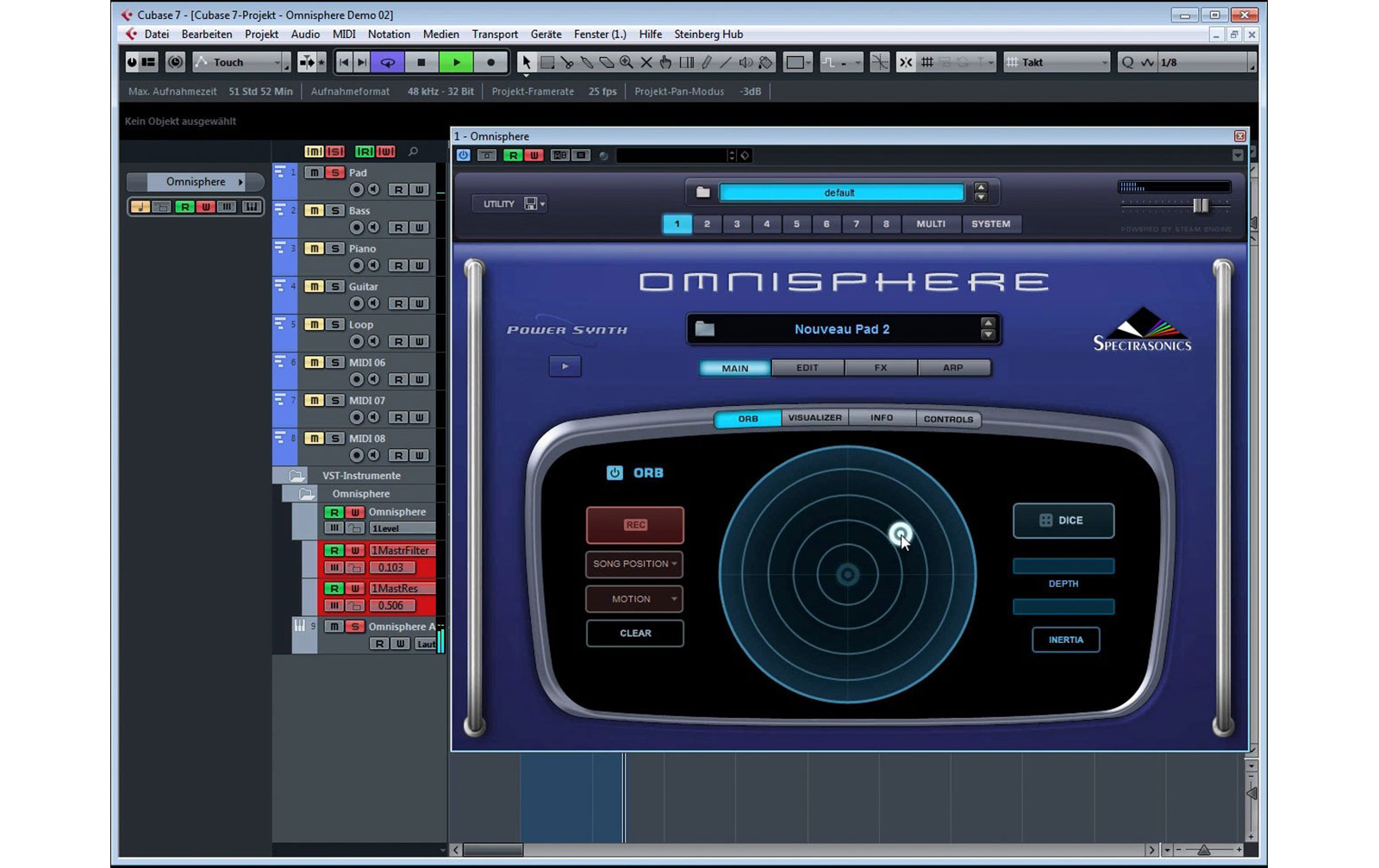Select the Play speaker tool
1379x868 pixels.
pyautogui.click(x=746, y=62)
